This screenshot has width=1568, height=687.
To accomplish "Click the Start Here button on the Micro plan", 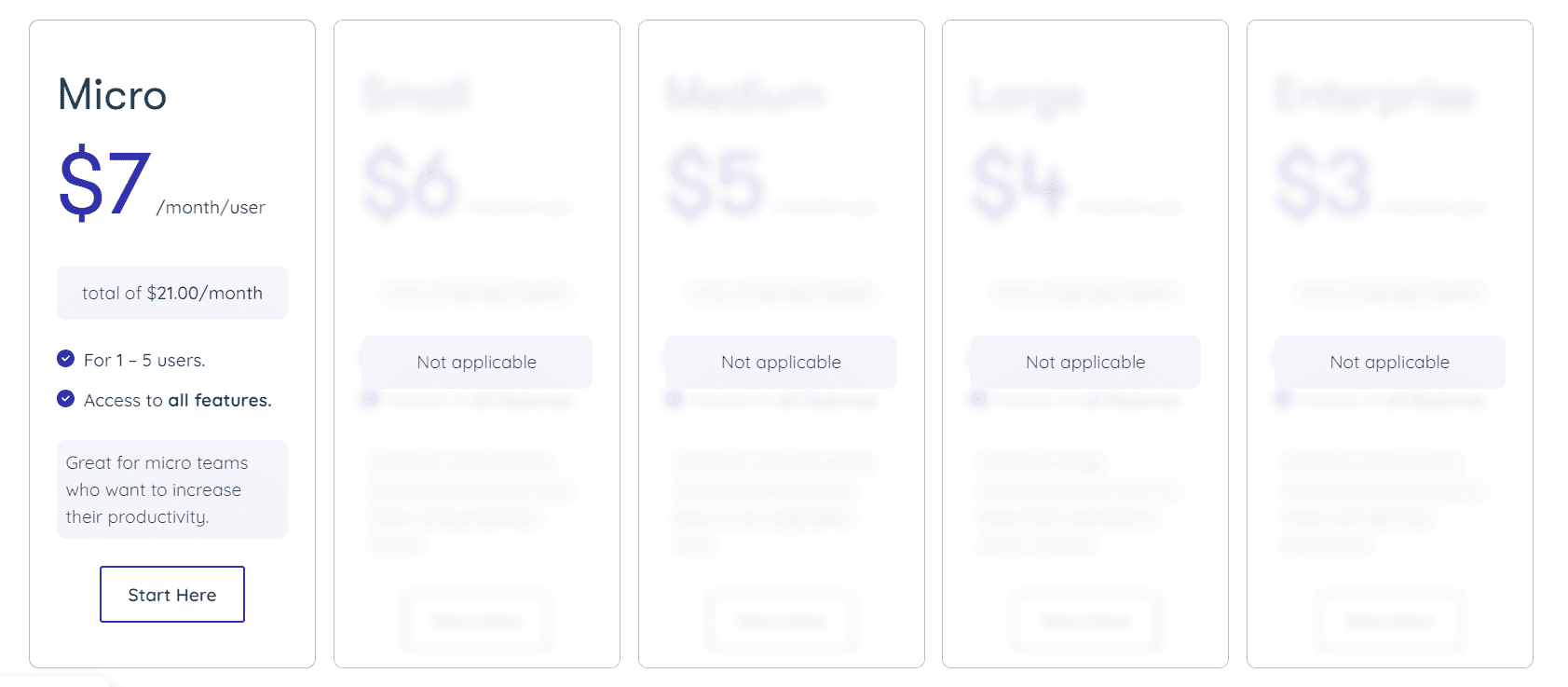I will [171, 594].
